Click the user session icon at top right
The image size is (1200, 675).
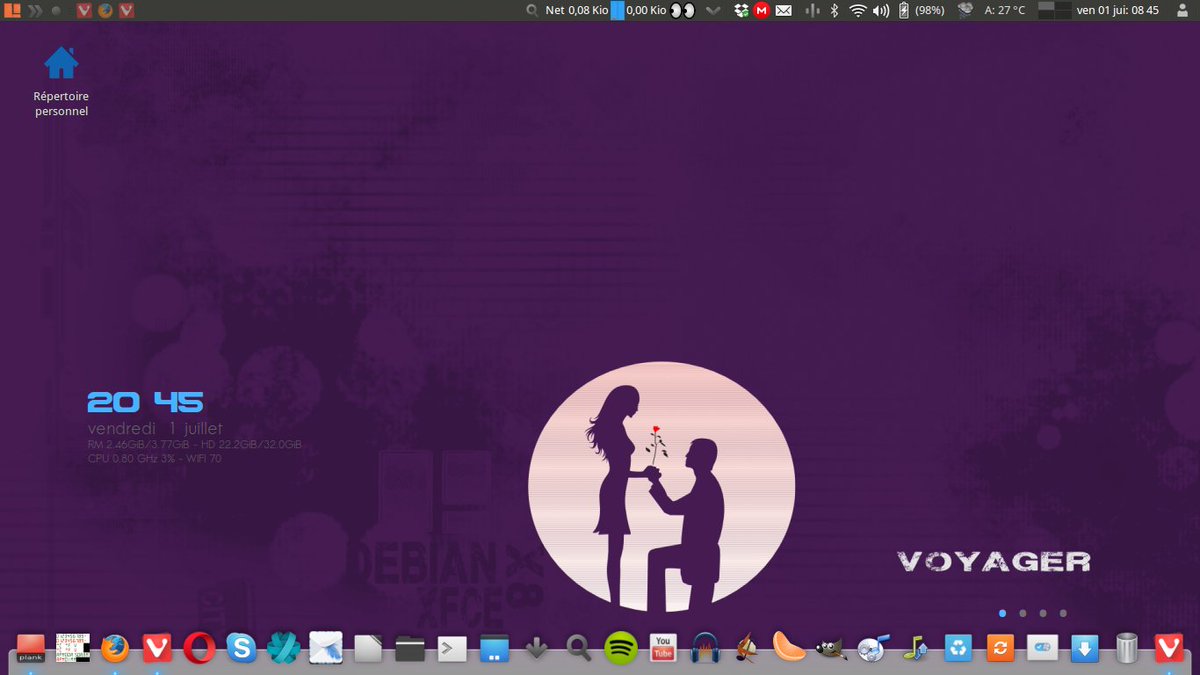(1182, 10)
